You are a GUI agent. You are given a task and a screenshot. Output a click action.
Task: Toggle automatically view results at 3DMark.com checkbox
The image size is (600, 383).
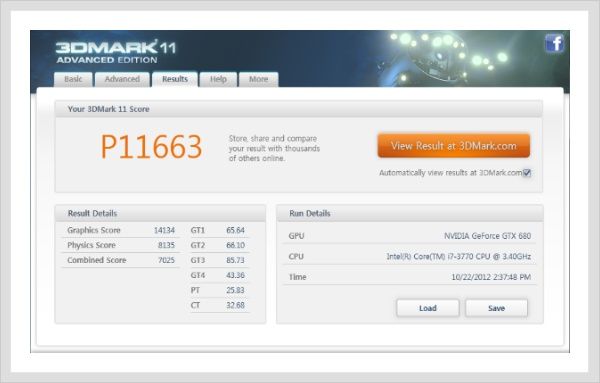(527, 173)
